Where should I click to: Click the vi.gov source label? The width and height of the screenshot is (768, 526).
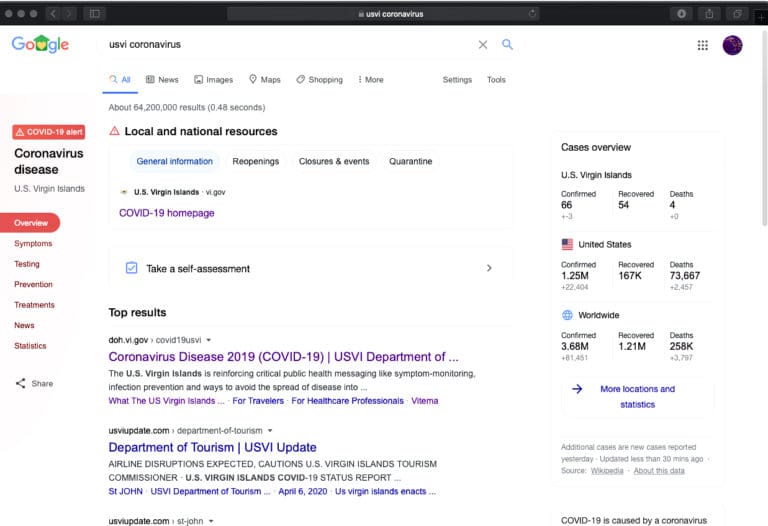tap(216, 192)
